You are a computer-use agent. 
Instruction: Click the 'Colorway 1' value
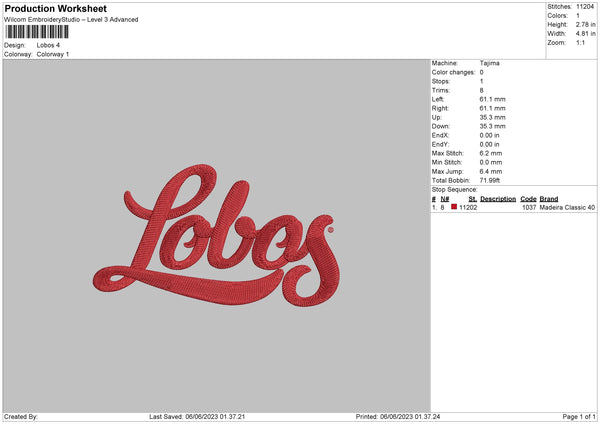click(x=53, y=54)
